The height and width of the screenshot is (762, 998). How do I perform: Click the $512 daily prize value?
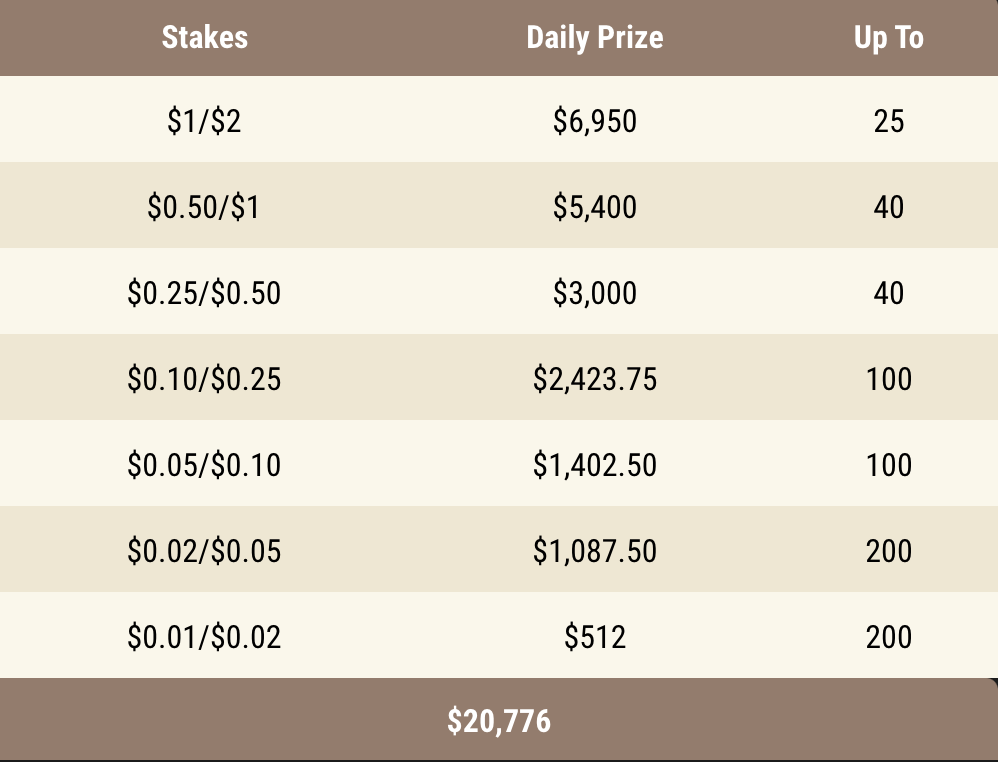coord(594,637)
